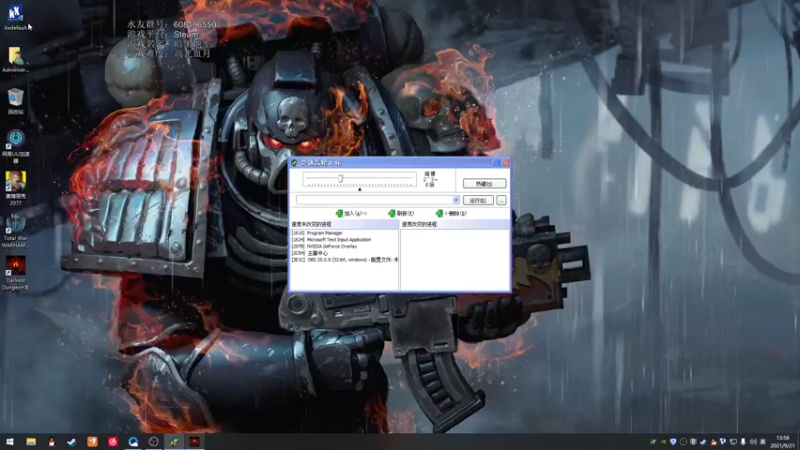This screenshot has height=450, width=800.
Task: Click the Add (加入) green arrow button
Action: pos(351,213)
